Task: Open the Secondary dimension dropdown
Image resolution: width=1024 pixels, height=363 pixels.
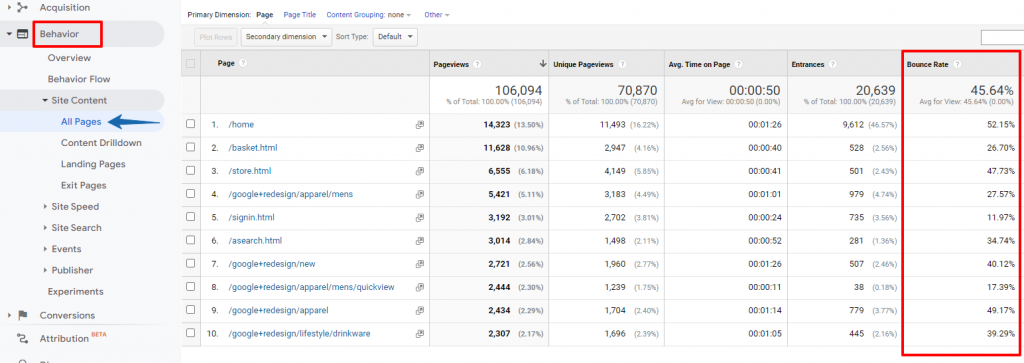Action: point(286,37)
